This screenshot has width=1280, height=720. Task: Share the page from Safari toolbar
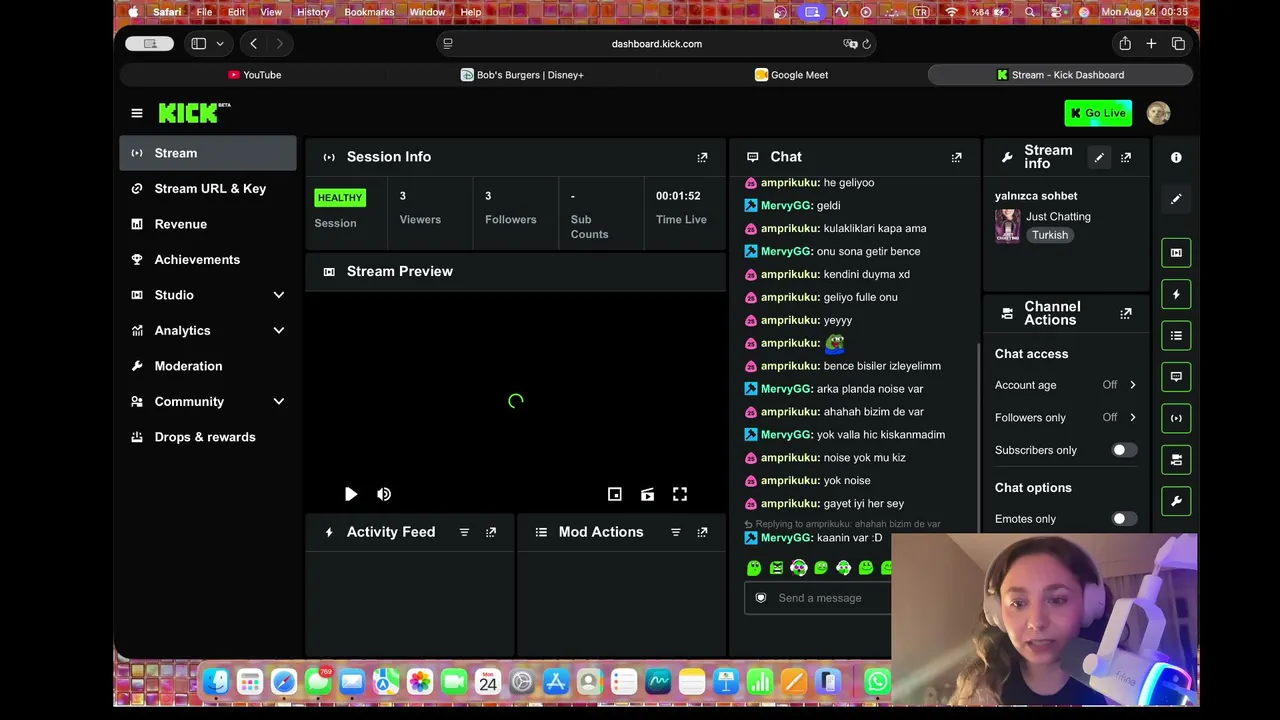point(1125,44)
